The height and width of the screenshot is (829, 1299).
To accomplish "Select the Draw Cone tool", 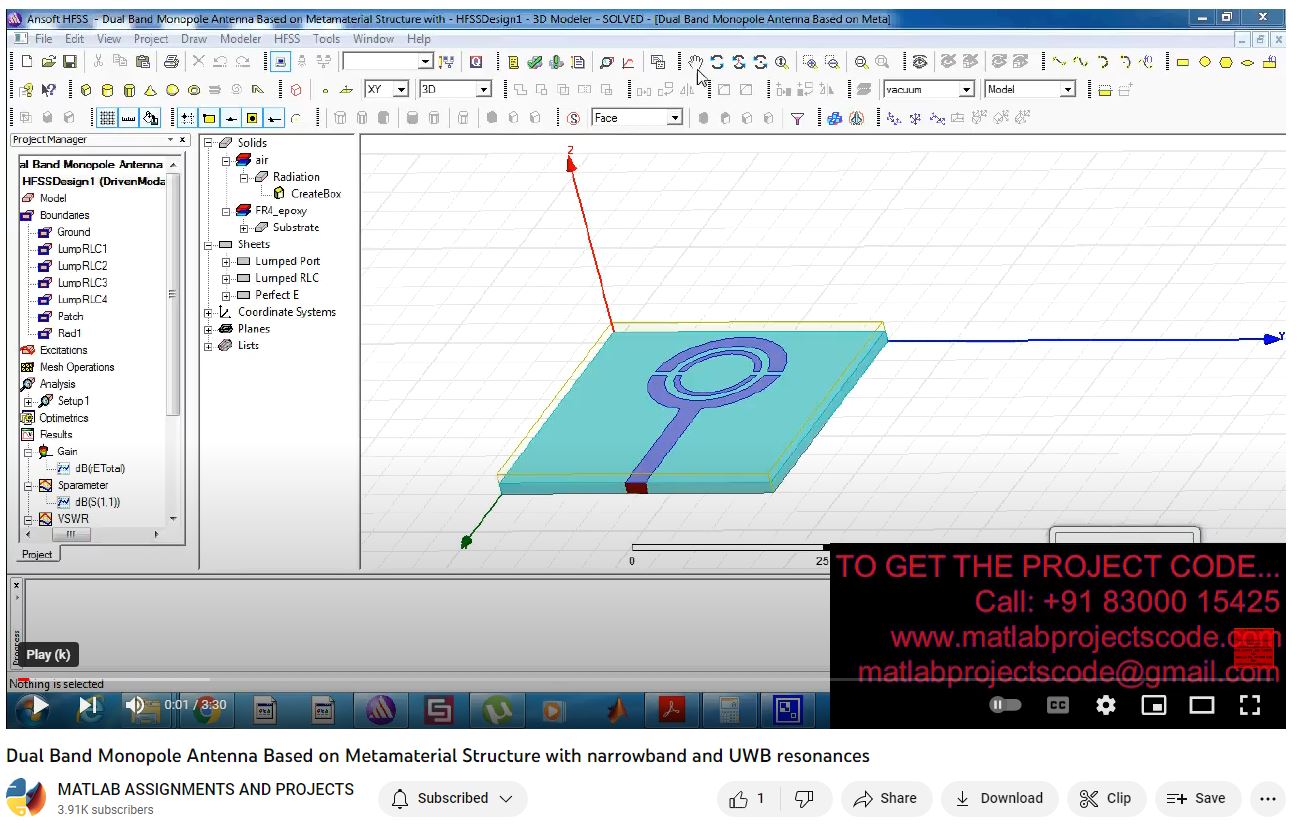I will [x=151, y=90].
